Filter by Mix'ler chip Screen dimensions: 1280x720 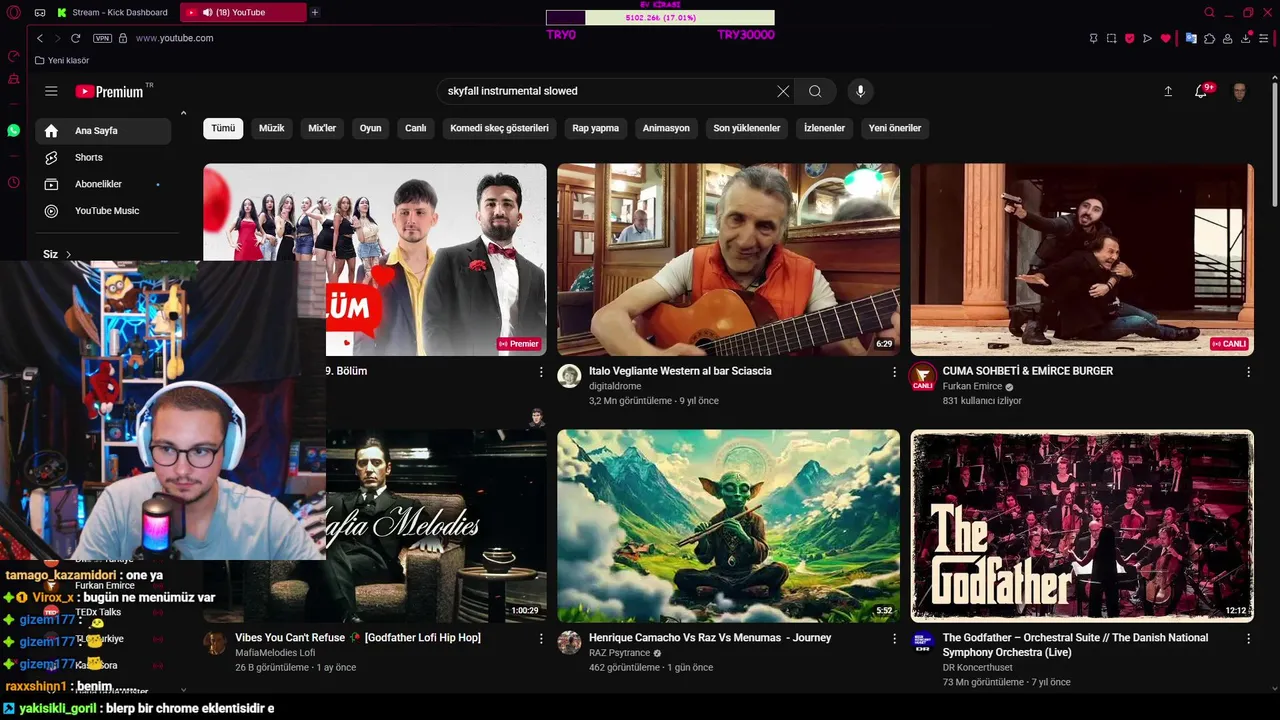click(x=322, y=128)
